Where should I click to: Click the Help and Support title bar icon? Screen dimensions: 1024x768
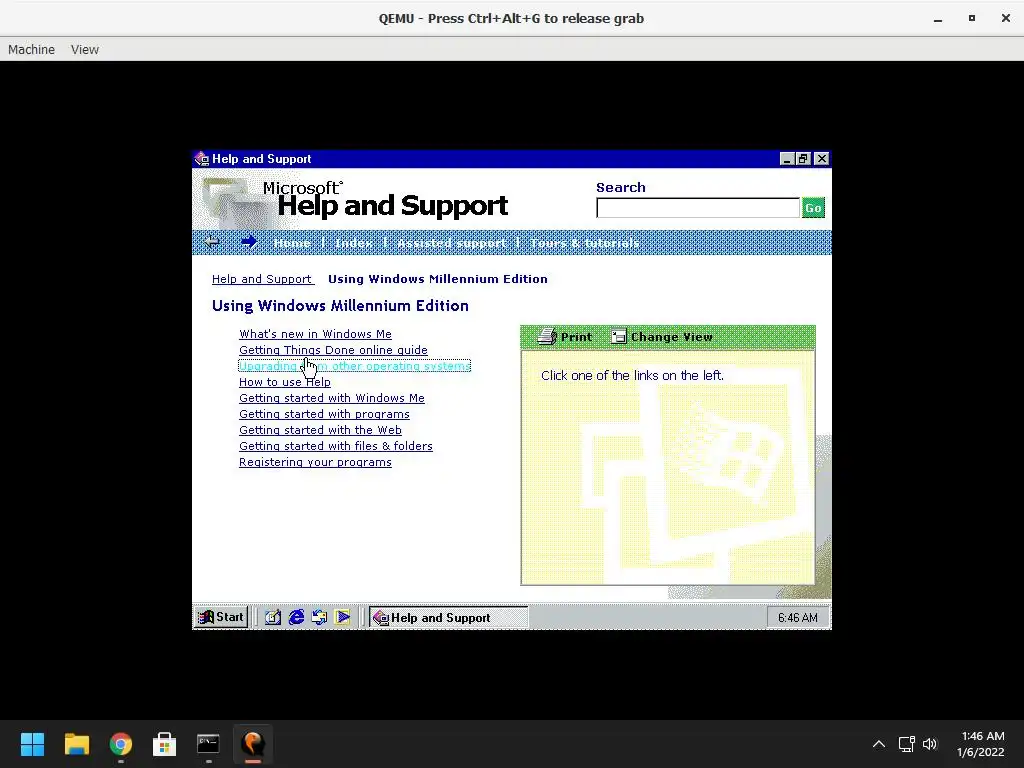click(201, 159)
